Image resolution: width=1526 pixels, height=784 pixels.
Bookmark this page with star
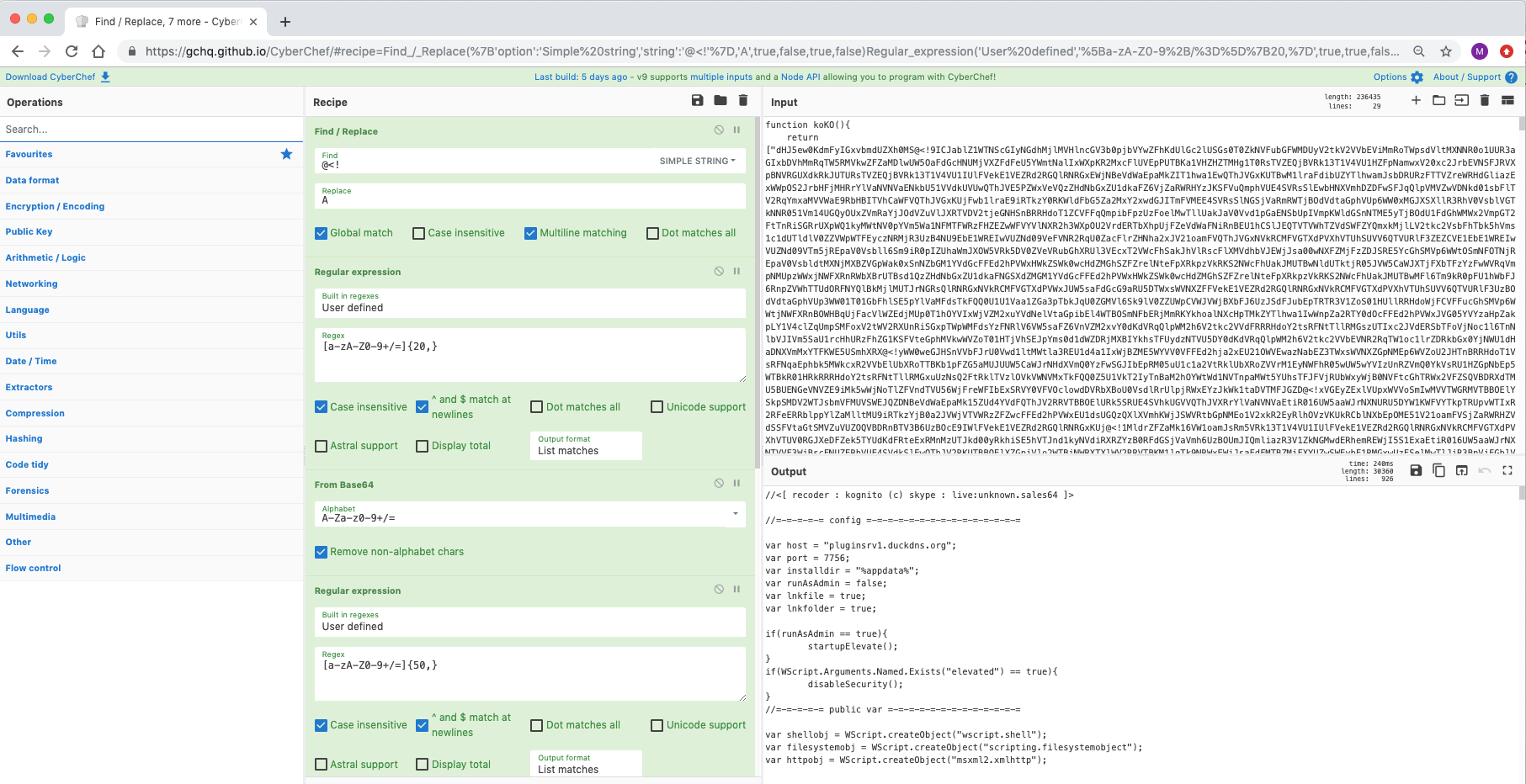[1446, 51]
